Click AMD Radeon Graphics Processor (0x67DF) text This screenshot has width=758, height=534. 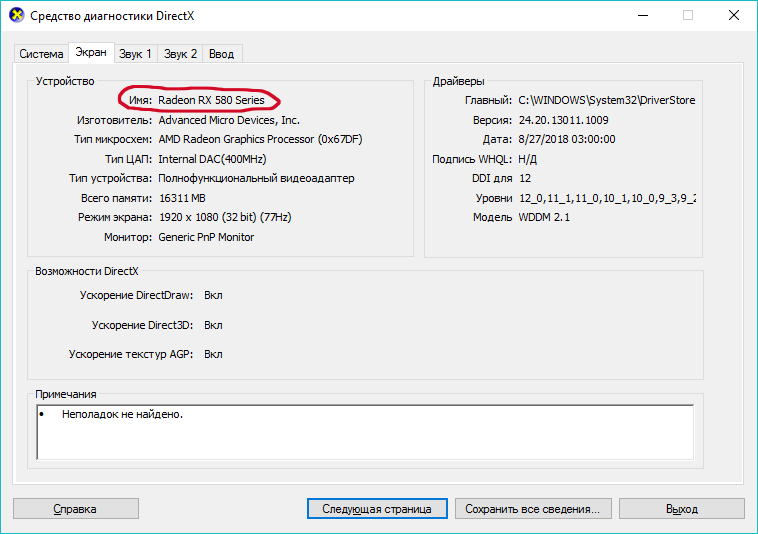261,139
